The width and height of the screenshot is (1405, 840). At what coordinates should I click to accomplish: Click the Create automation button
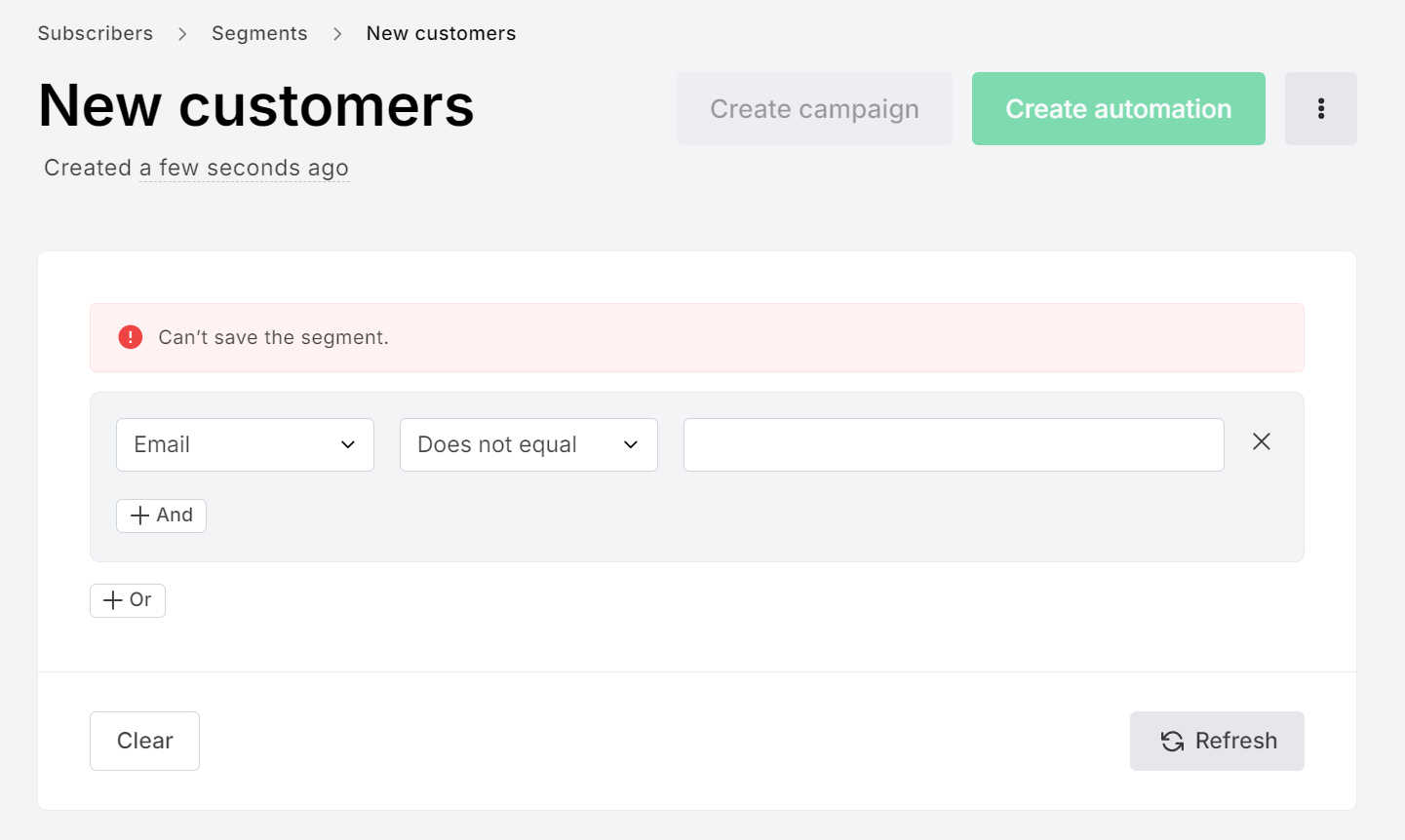[1117, 108]
